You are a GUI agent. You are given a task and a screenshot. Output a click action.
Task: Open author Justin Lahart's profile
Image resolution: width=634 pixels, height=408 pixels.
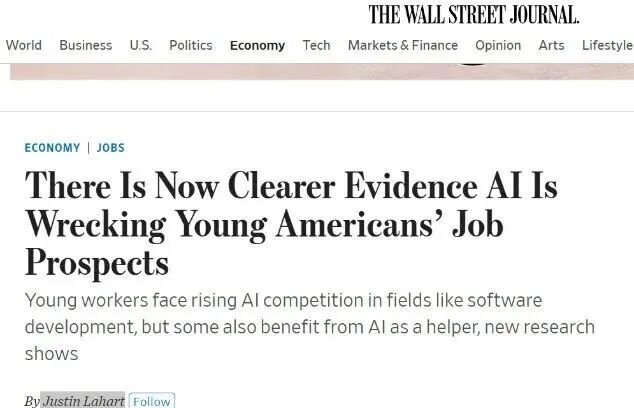click(83, 401)
